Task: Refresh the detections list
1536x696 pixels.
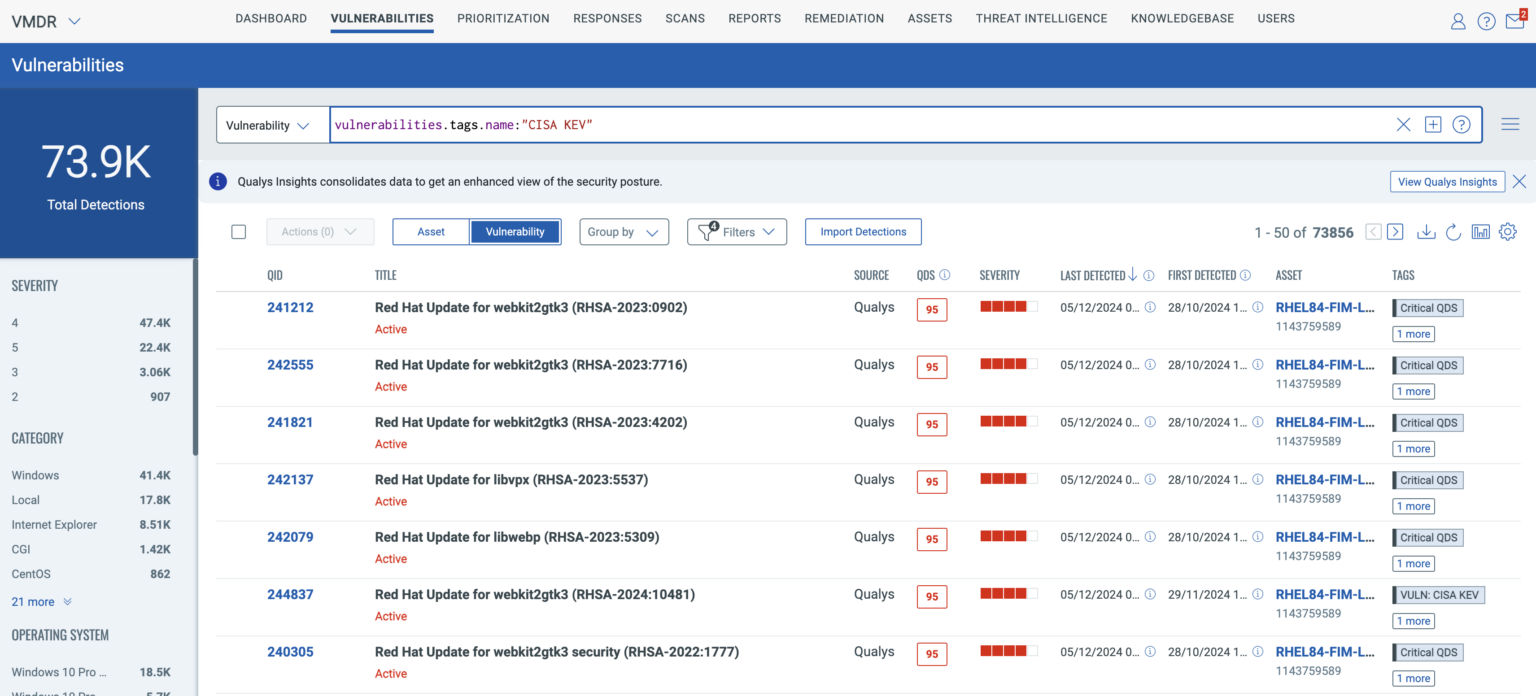Action: [x=1454, y=231]
